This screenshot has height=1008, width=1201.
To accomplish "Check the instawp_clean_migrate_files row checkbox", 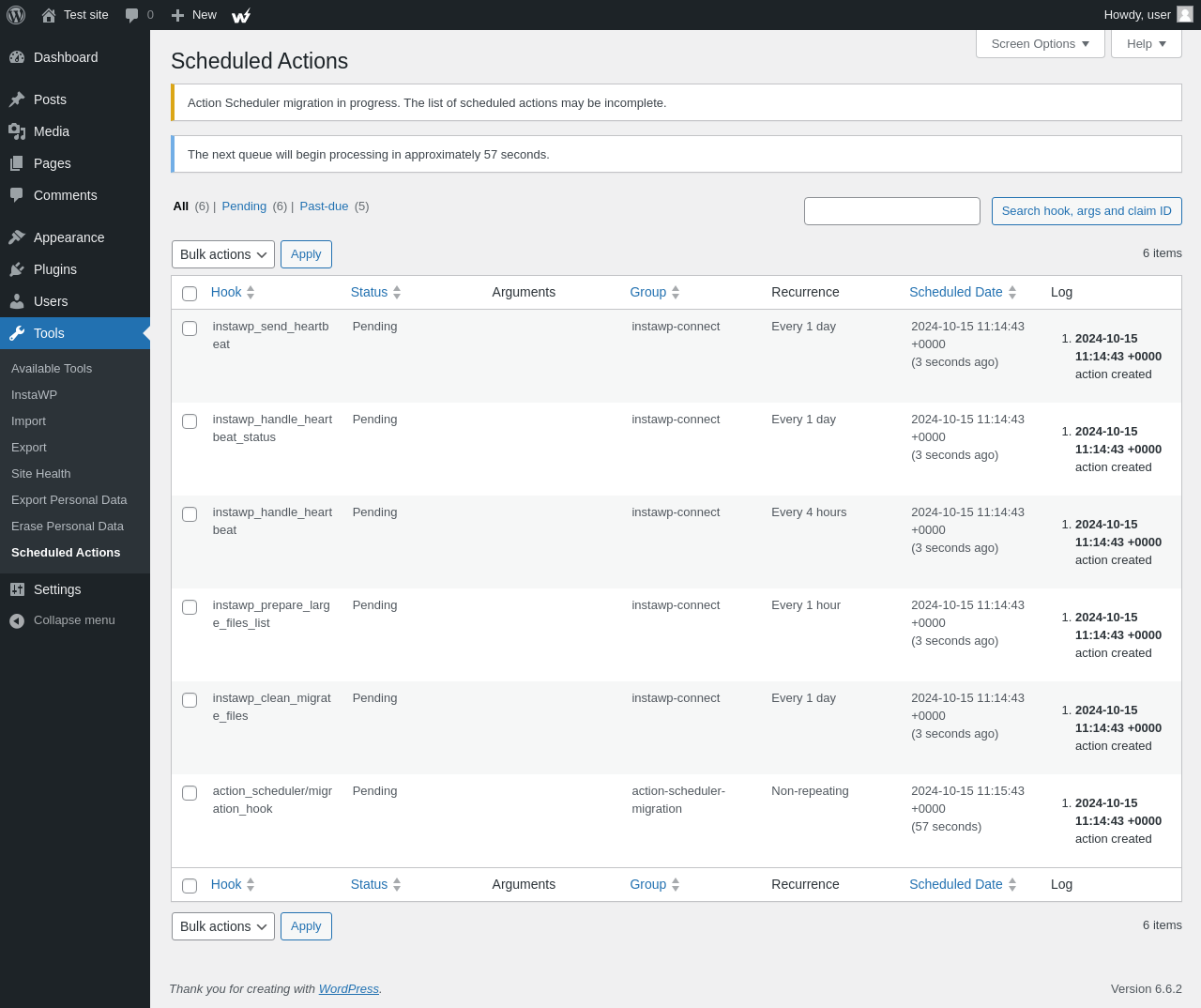I will pyautogui.click(x=190, y=700).
